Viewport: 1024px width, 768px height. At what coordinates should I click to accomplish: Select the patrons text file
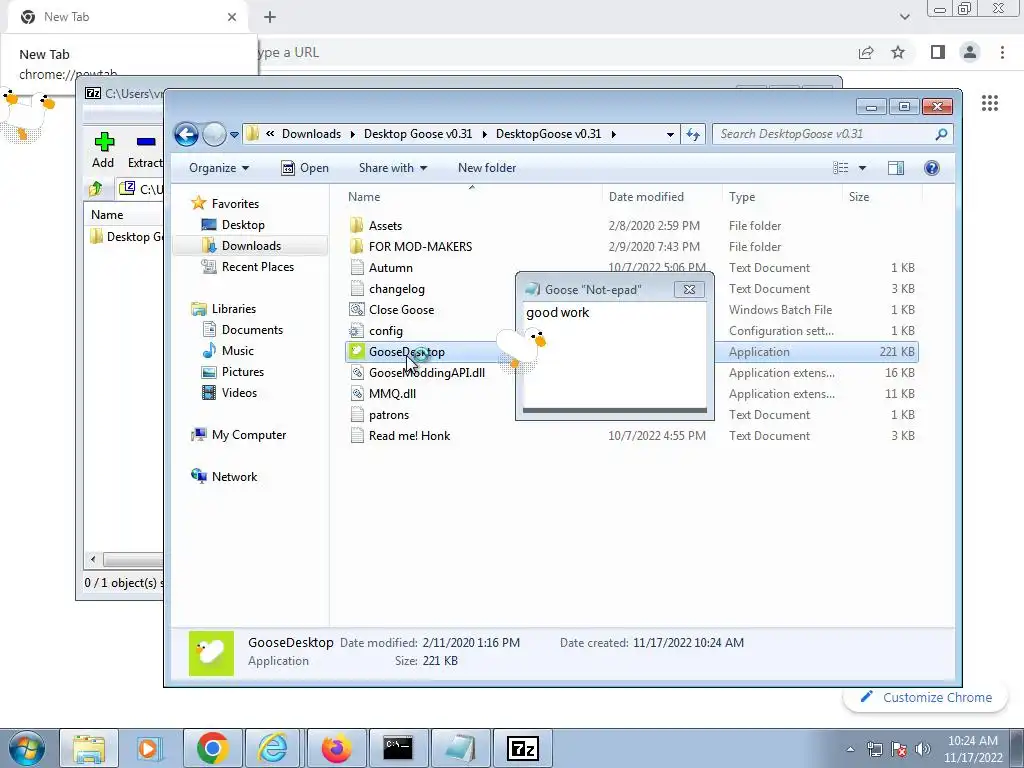[389, 415]
